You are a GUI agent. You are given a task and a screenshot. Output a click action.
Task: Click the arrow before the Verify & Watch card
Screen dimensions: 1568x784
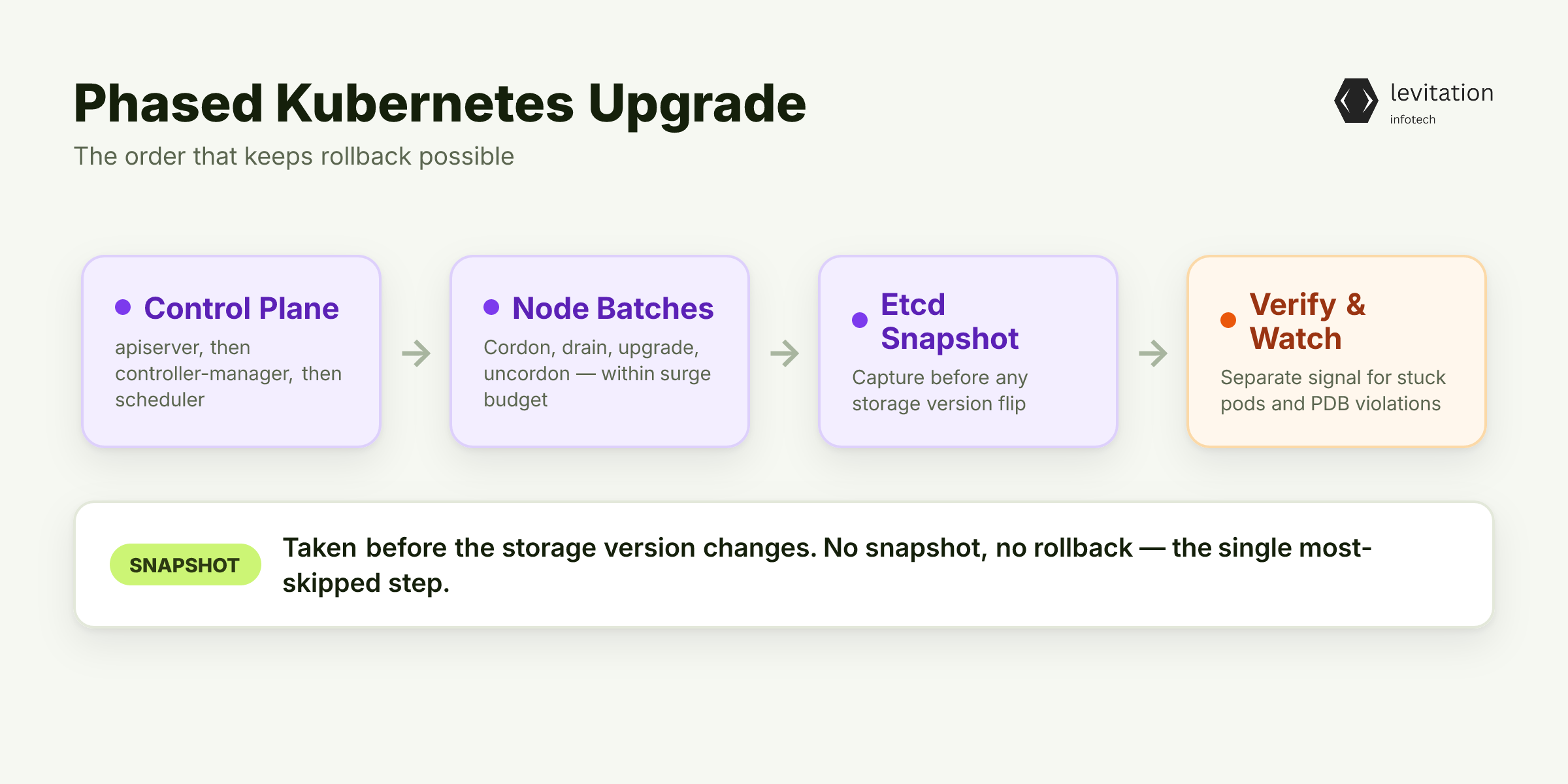tap(1153, 353)
